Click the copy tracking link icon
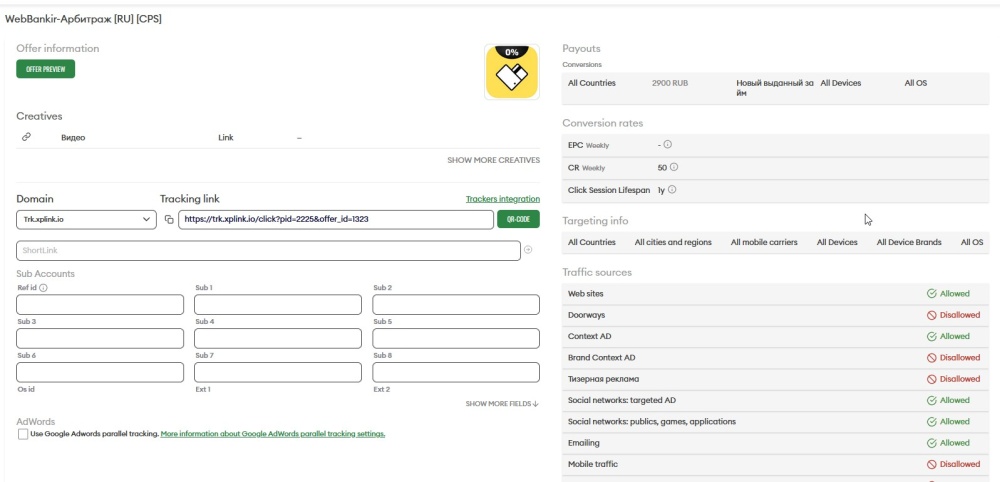Image resolution: width=1000 pixels, height=482 pixels. tap(169, 220)
